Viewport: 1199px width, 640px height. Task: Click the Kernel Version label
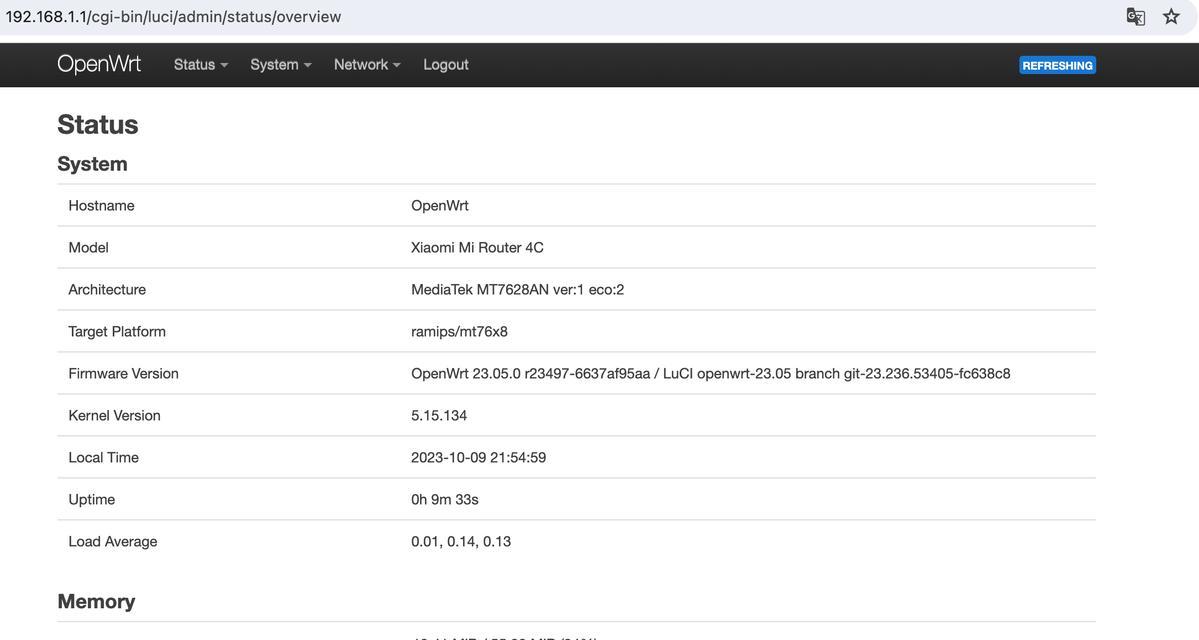(x=114, y=416)
